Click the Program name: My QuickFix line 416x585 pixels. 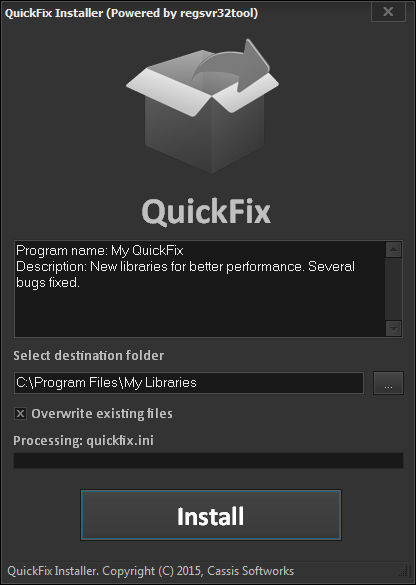coord(100,250)
